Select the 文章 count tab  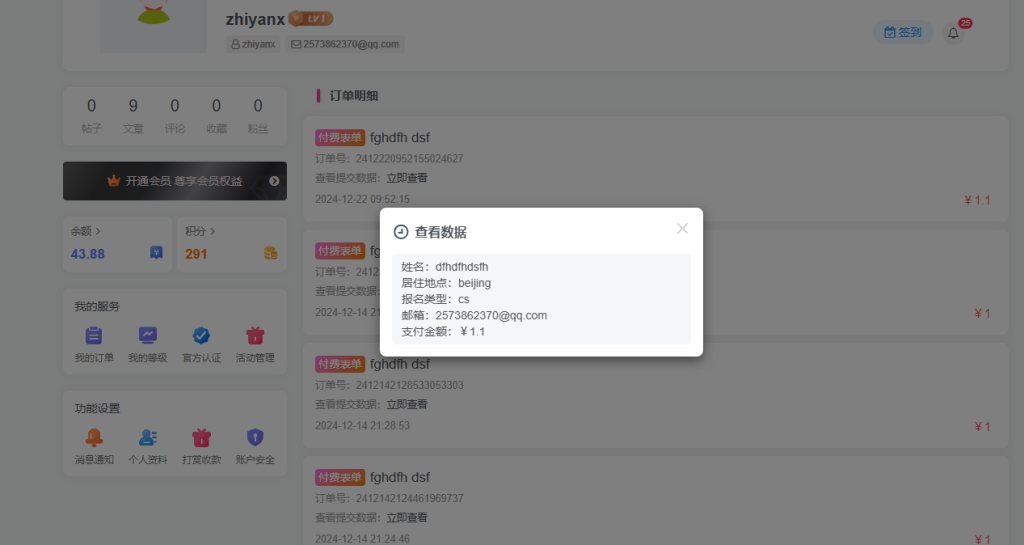133,115
